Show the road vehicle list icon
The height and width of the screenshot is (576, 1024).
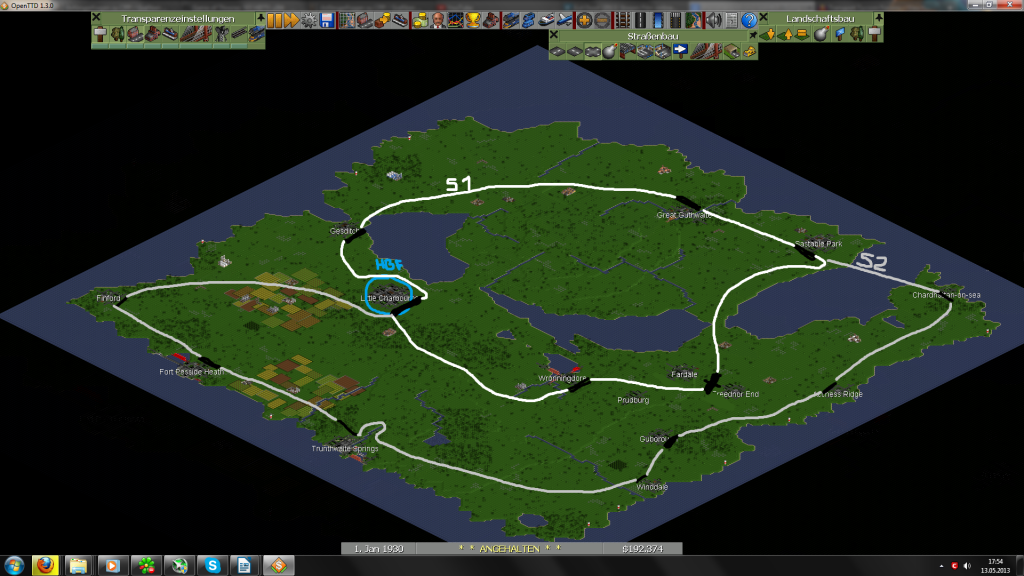click(528, 20)
